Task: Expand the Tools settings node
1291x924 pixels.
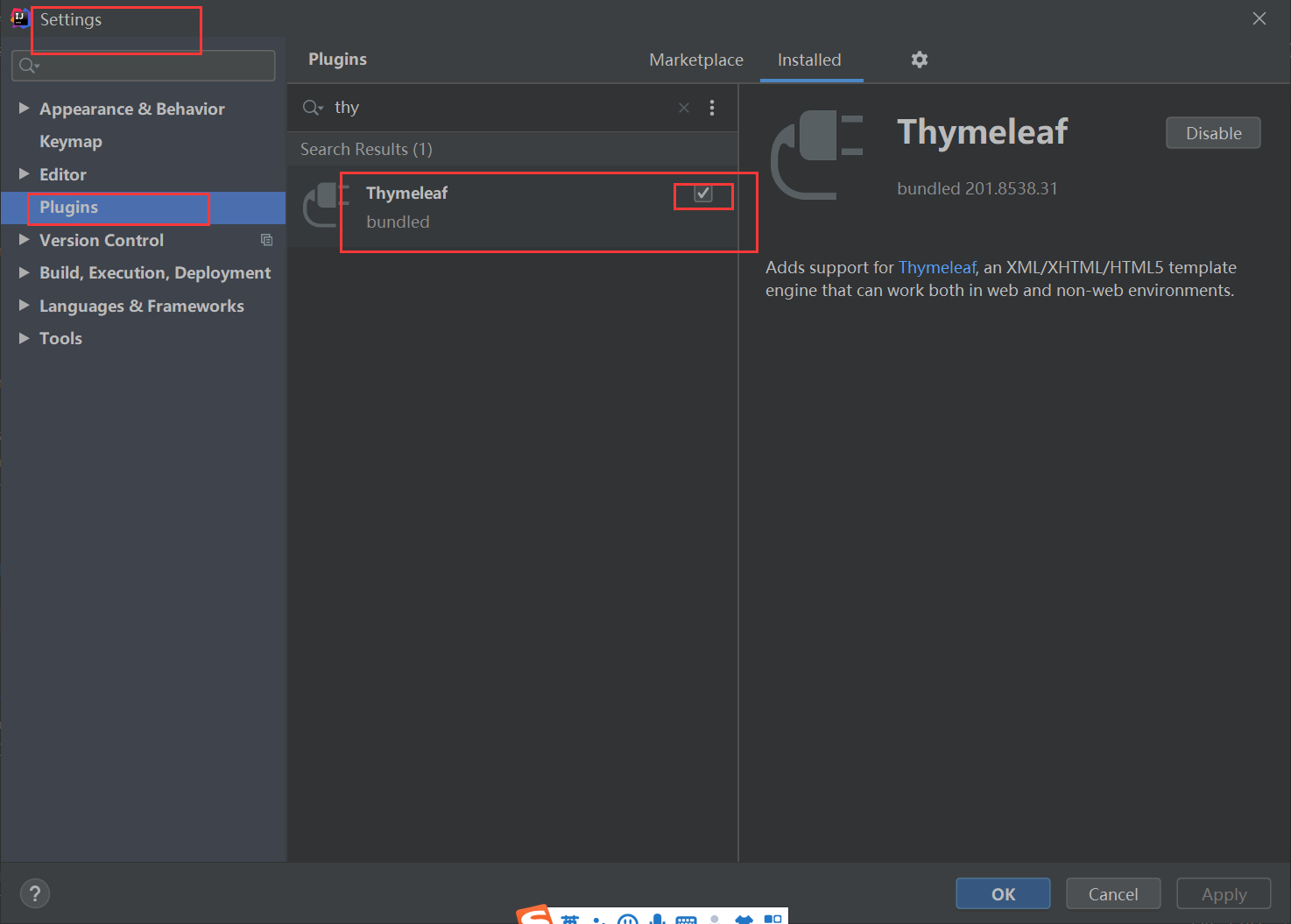Action: coord(24,338)
